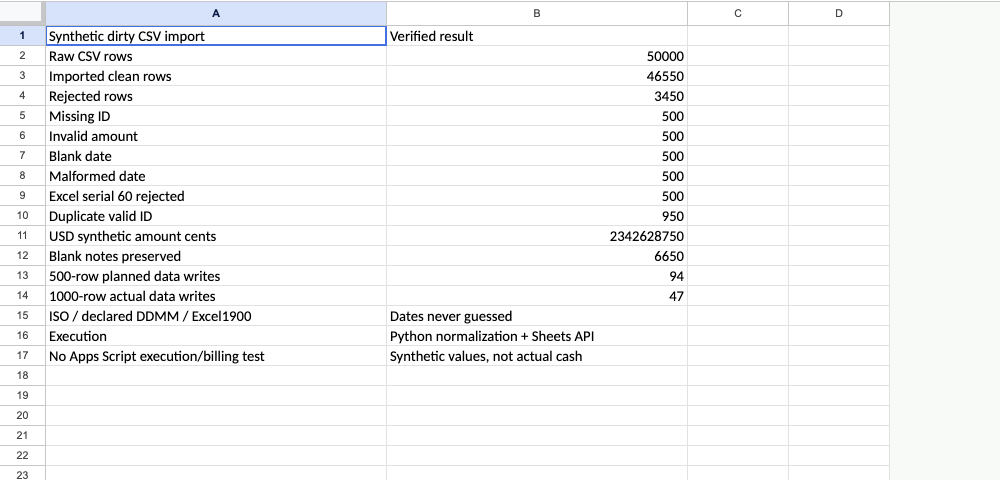Screen dimensions: 1000x480
Task: Select the 'Duplicate valid ID' cell
Action: pyautogui.click(x=216, y=215)
